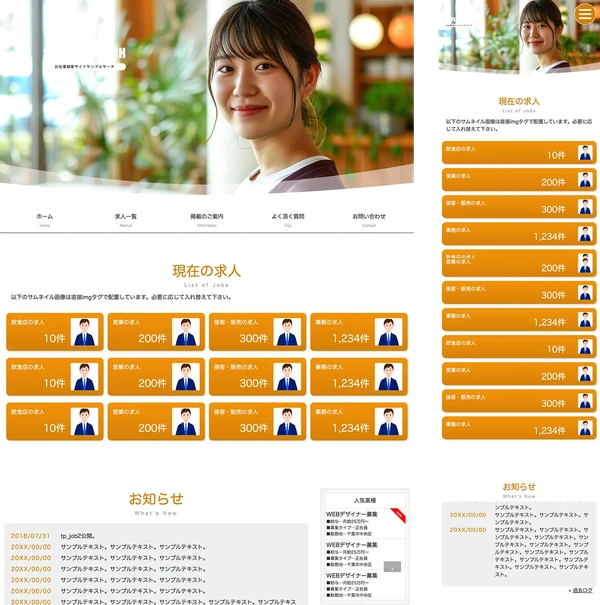Open the bottom WEBデザイナー募集 entry in 人気業種

coord(365,585)
